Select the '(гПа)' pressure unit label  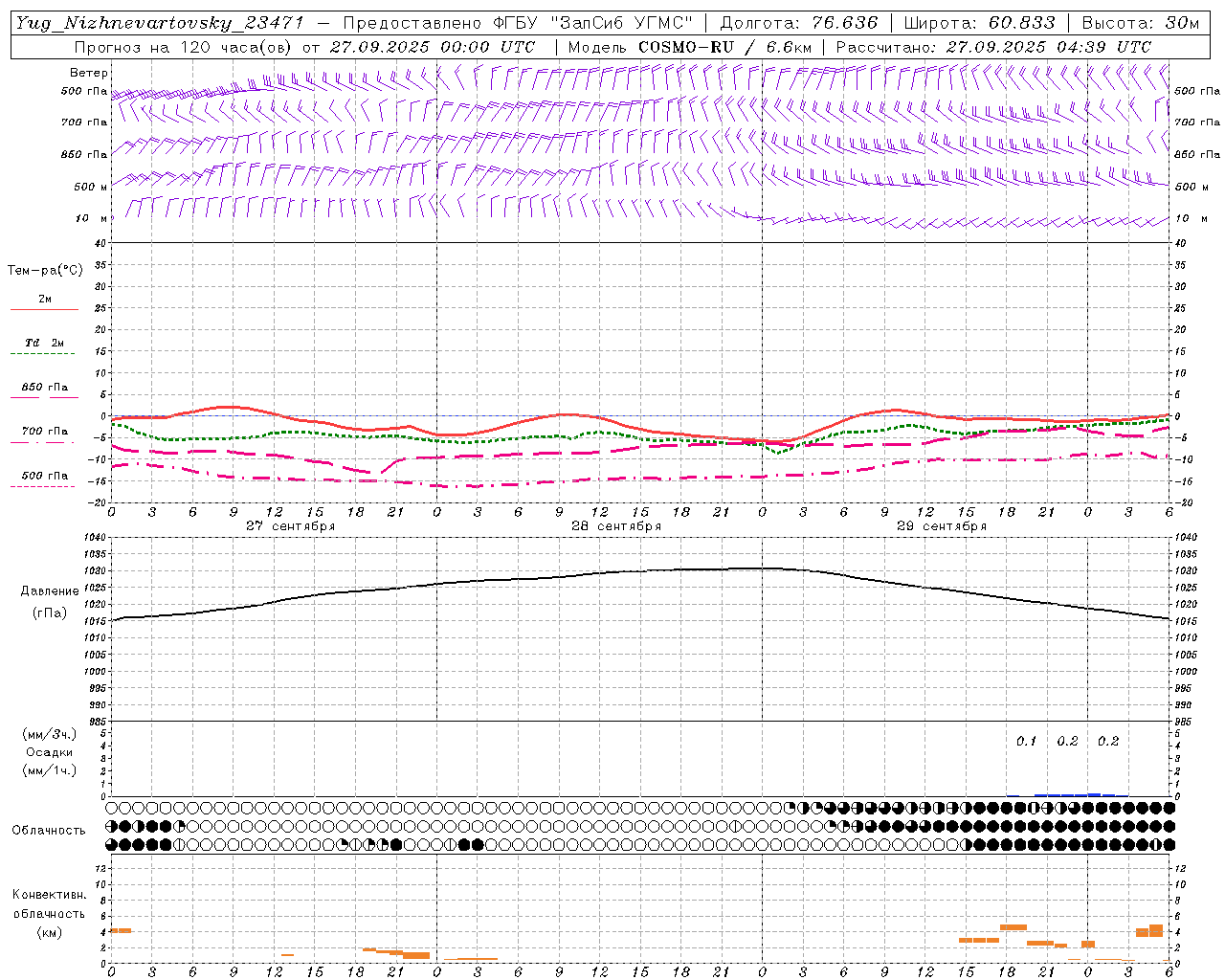pos(50,613)
